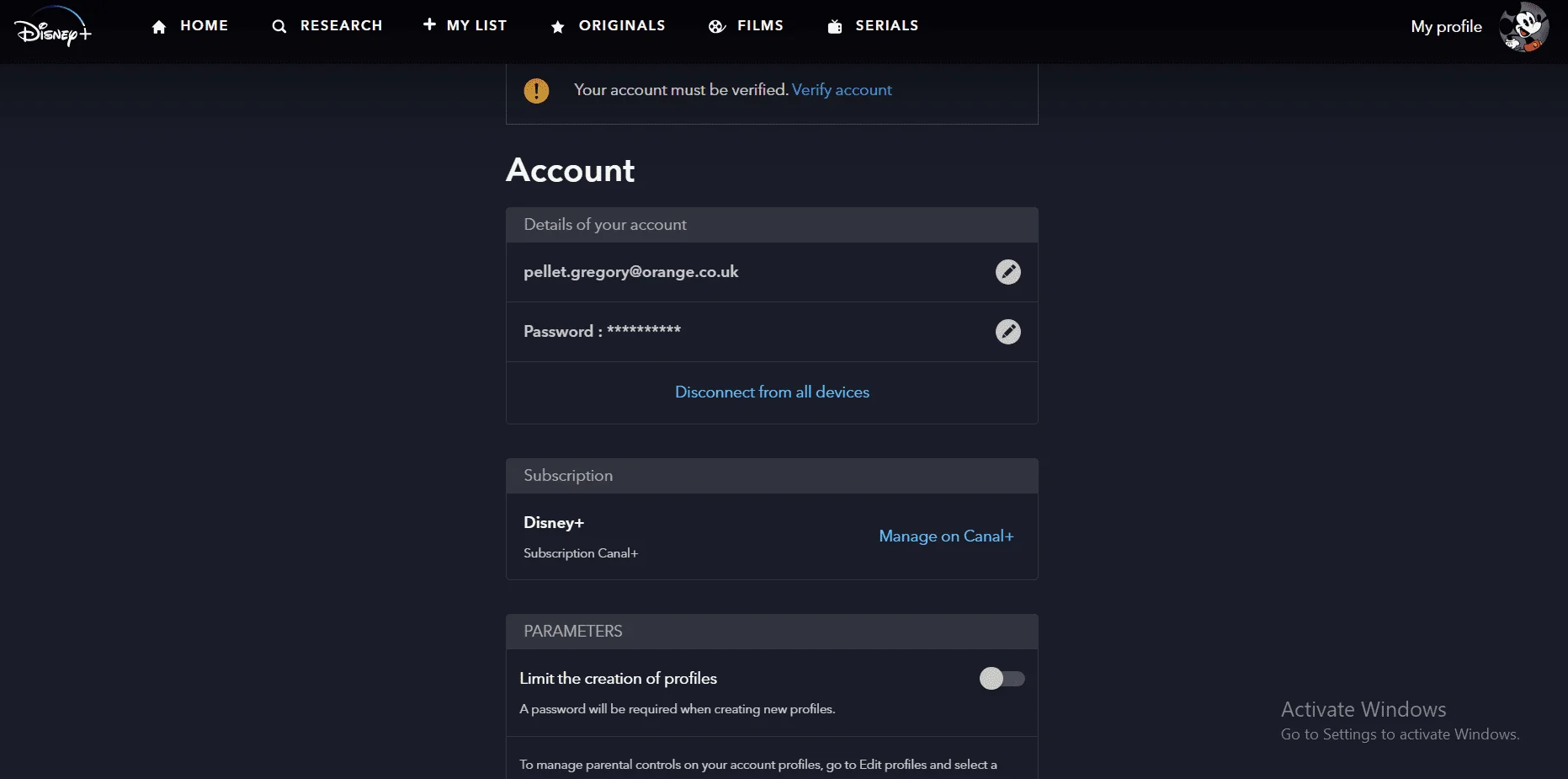1568x779 pixels.
Task: Open the Films menu item
Action: [x=760, y=26]
